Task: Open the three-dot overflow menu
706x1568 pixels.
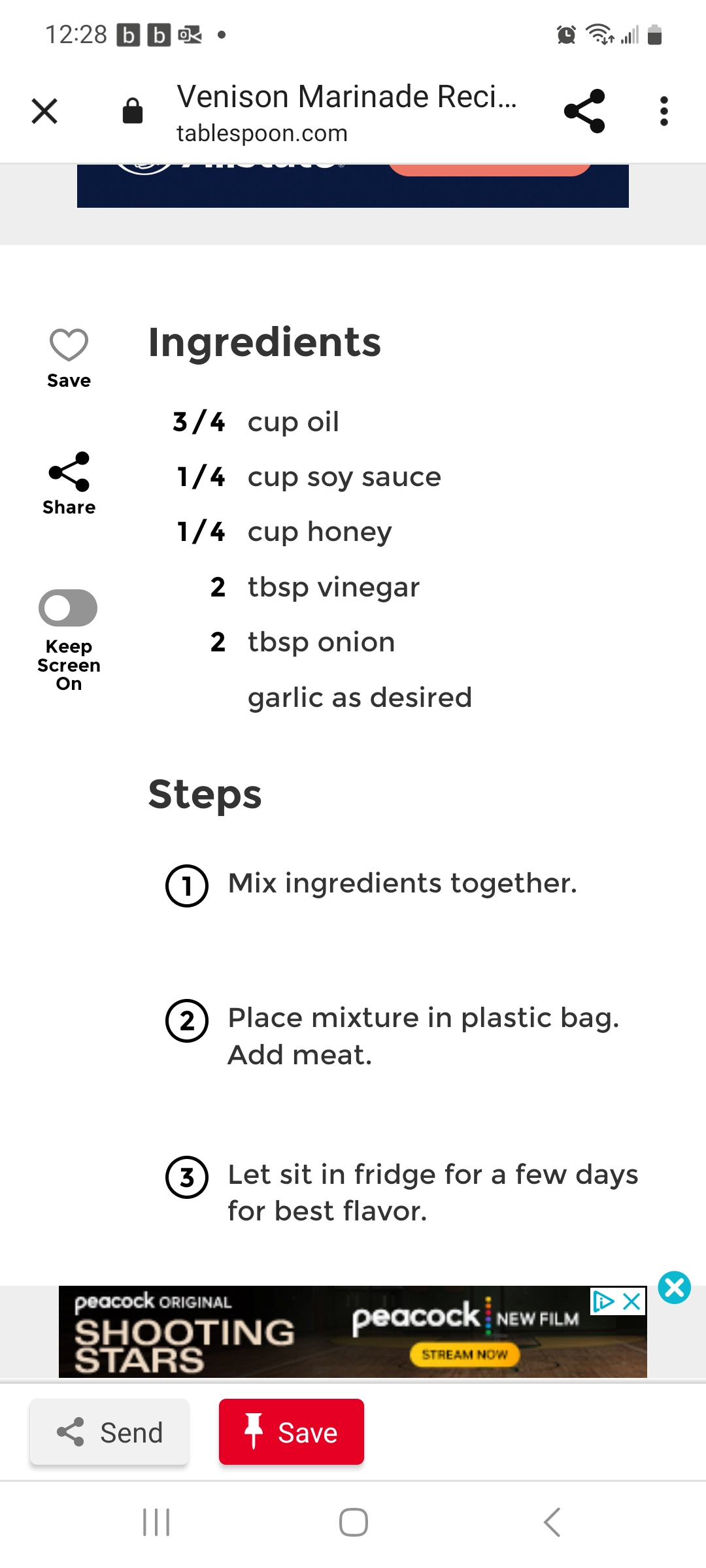Action: pyautogui.click(x=664, y=111)
